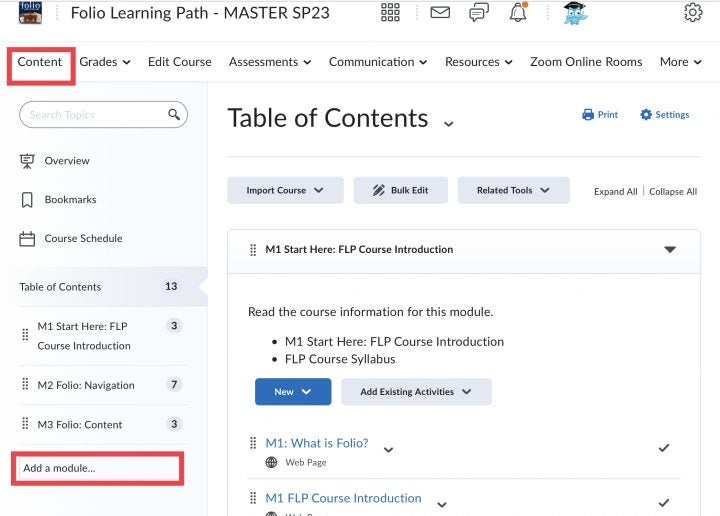The image size is (720, 516).
Task: Open the notifications bell icon
Action: (518, 12)
